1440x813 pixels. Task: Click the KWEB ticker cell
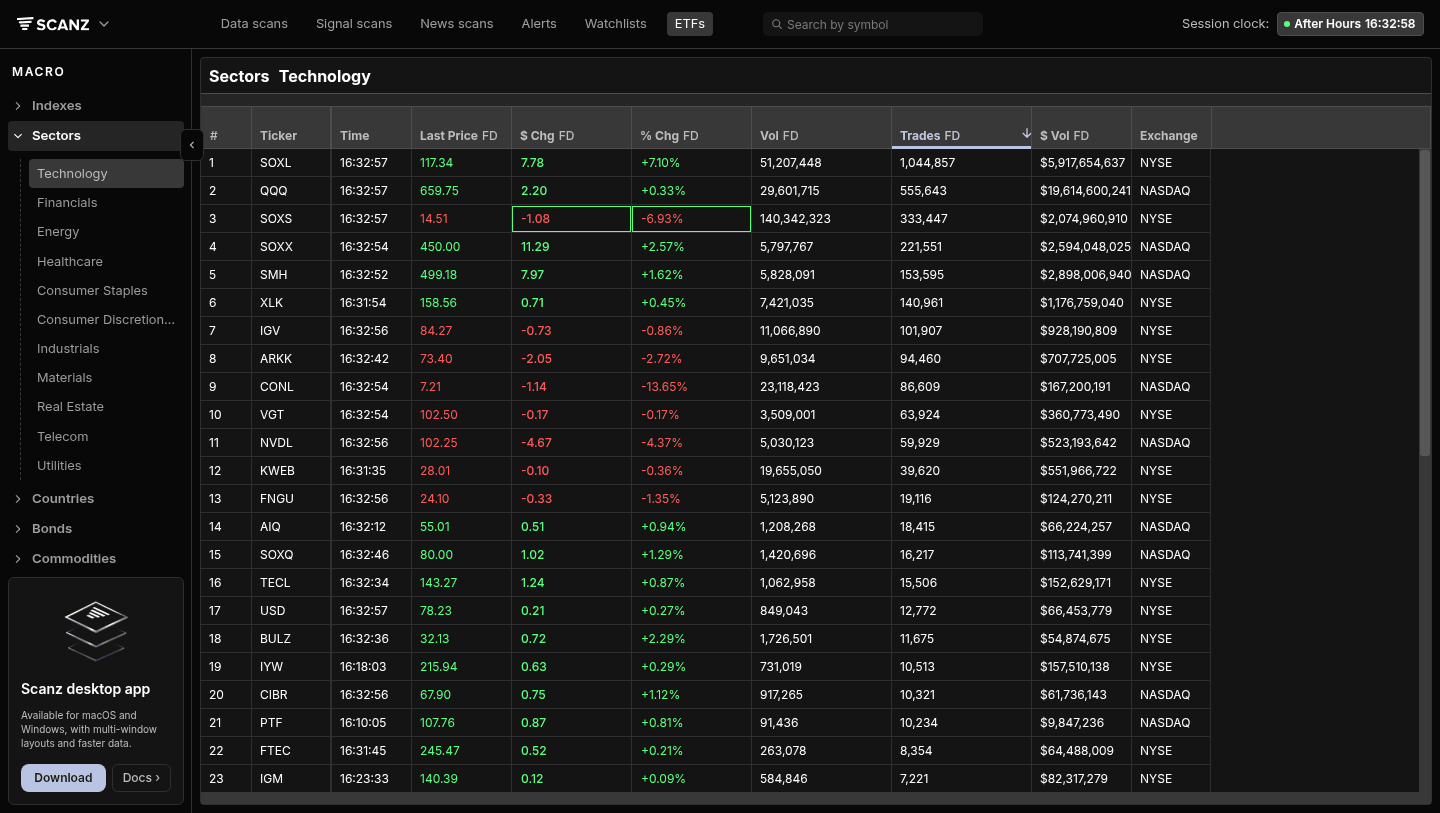tap(291, 471)
